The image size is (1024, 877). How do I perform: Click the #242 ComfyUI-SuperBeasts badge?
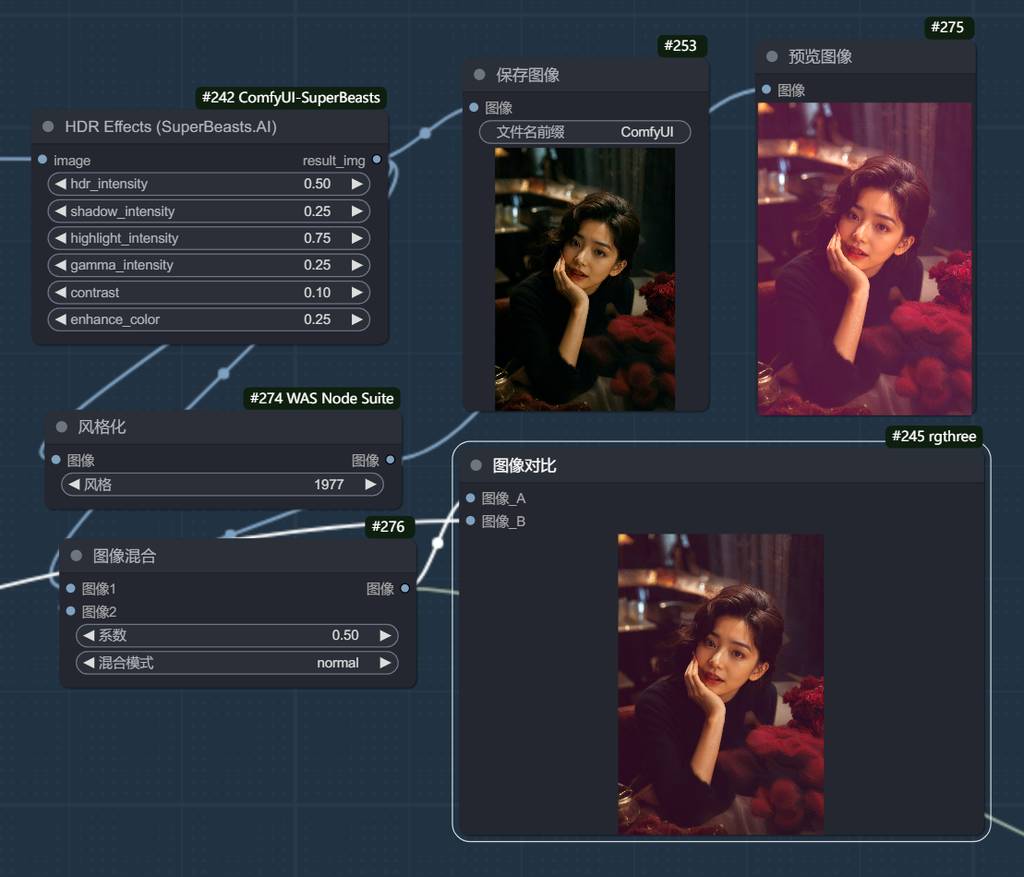pos(291,98)
